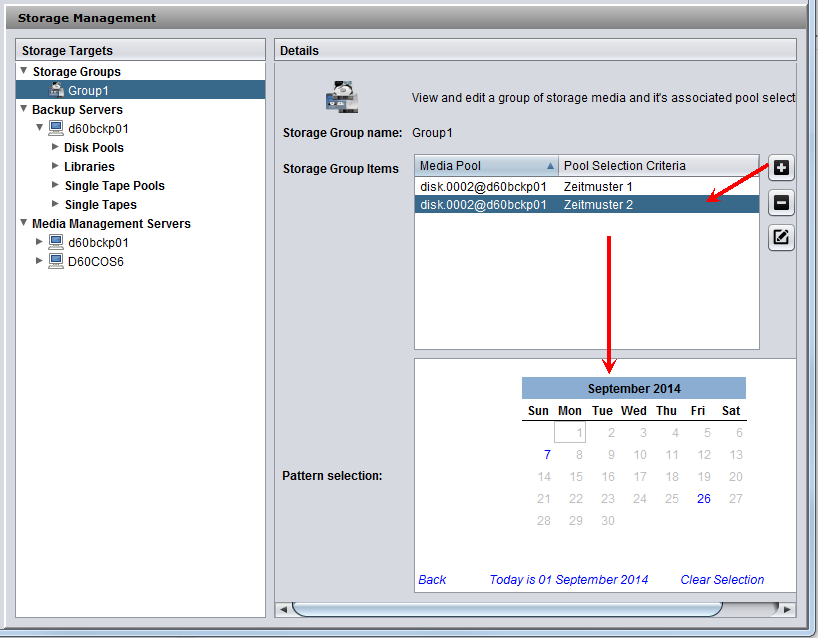Sort by Pool Selection Criteria column header
Screen dimensions: 818x638
pyautogui.click(x=658, y=166)
